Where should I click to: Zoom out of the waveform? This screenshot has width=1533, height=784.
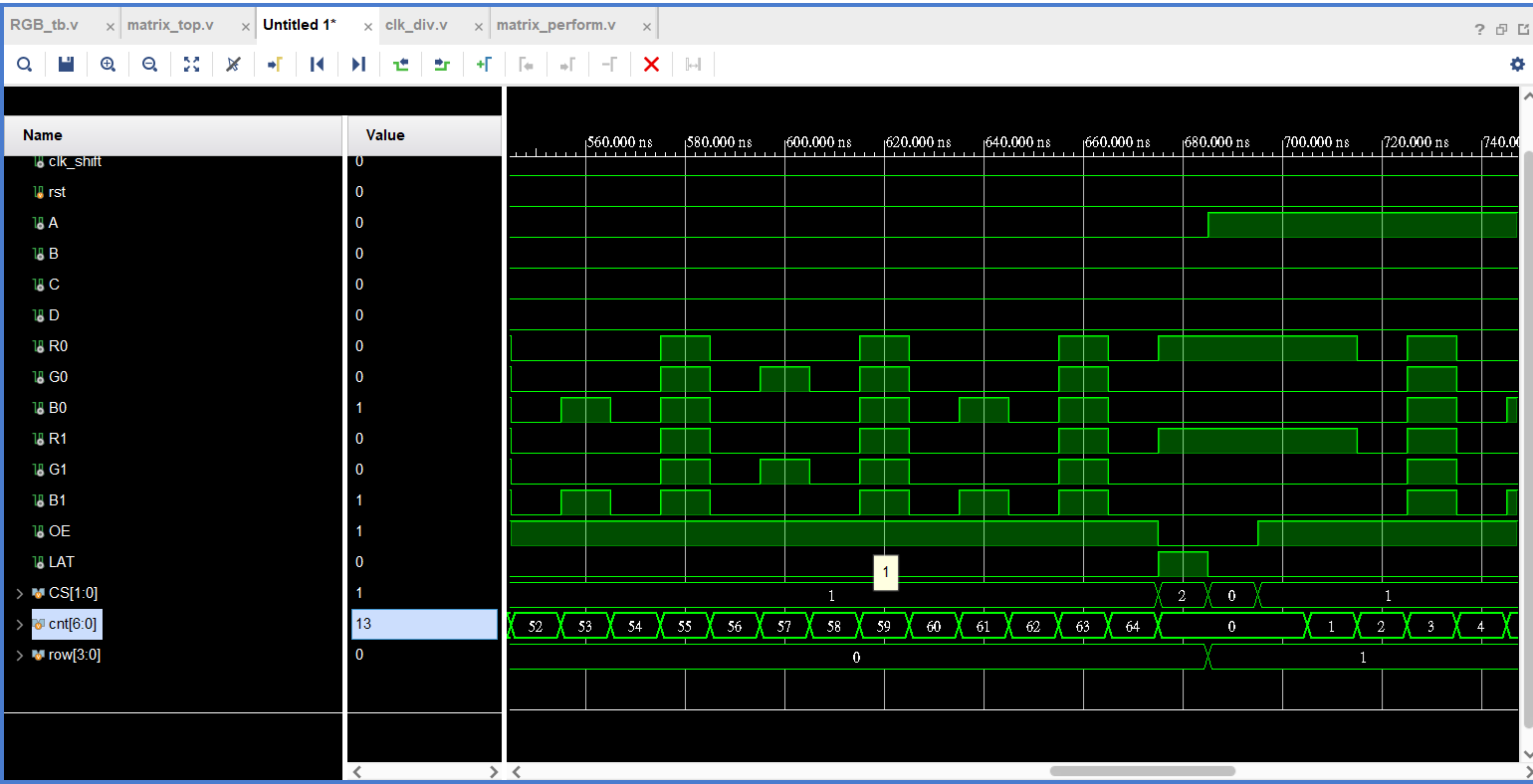[x=149, y=65]
